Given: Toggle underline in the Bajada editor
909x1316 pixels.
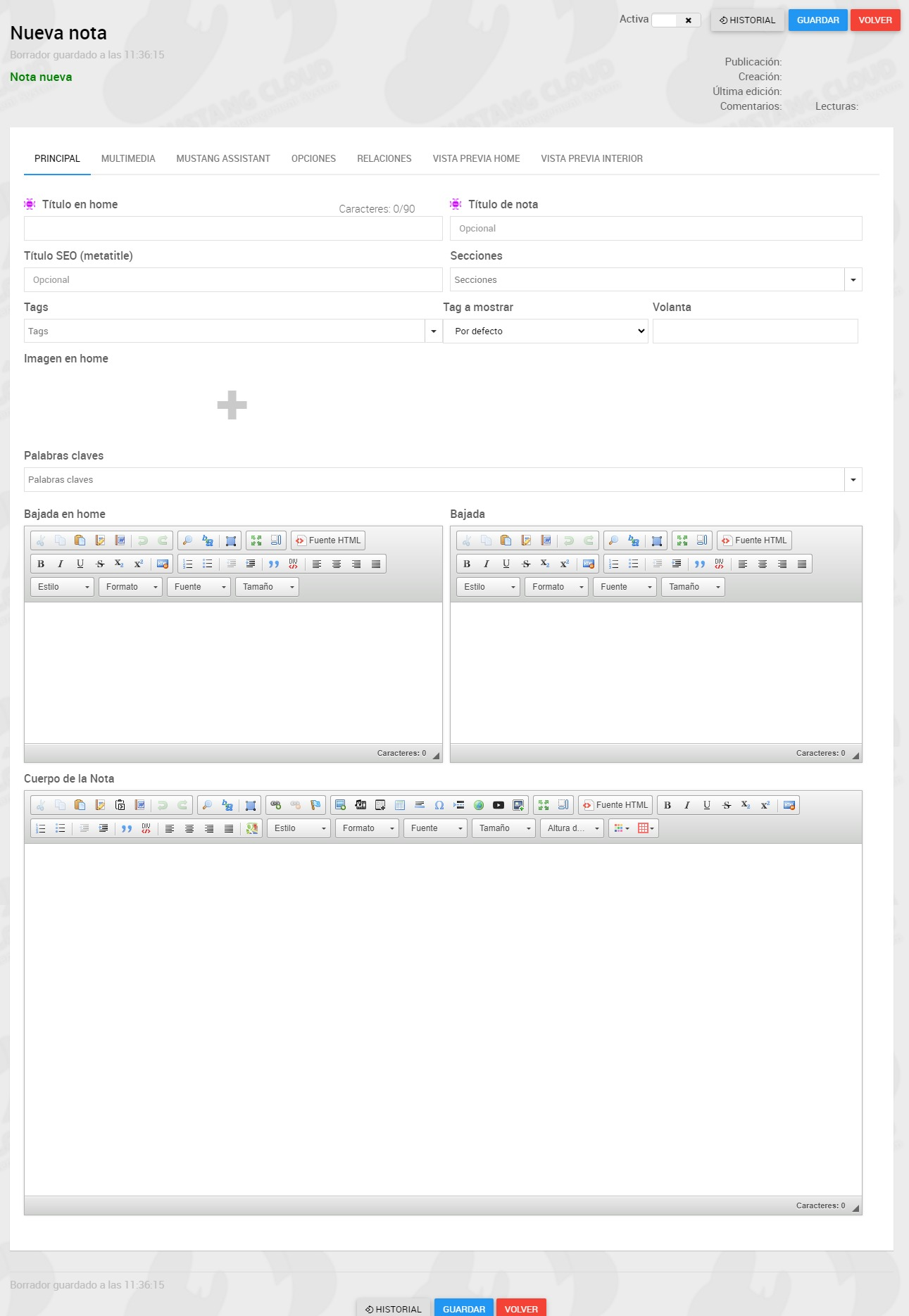Looking at the screenshot, I should pos(506,564).
